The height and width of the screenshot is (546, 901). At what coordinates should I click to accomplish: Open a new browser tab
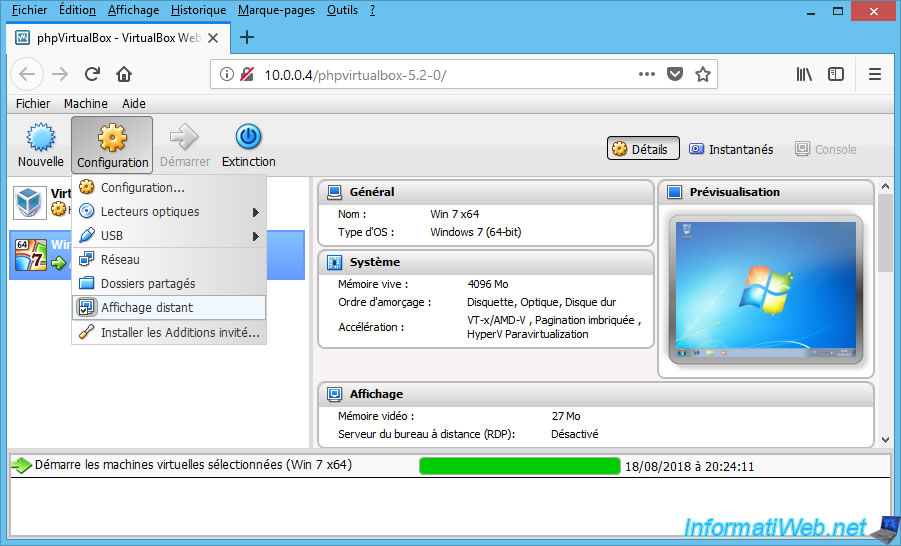[247, 37]
